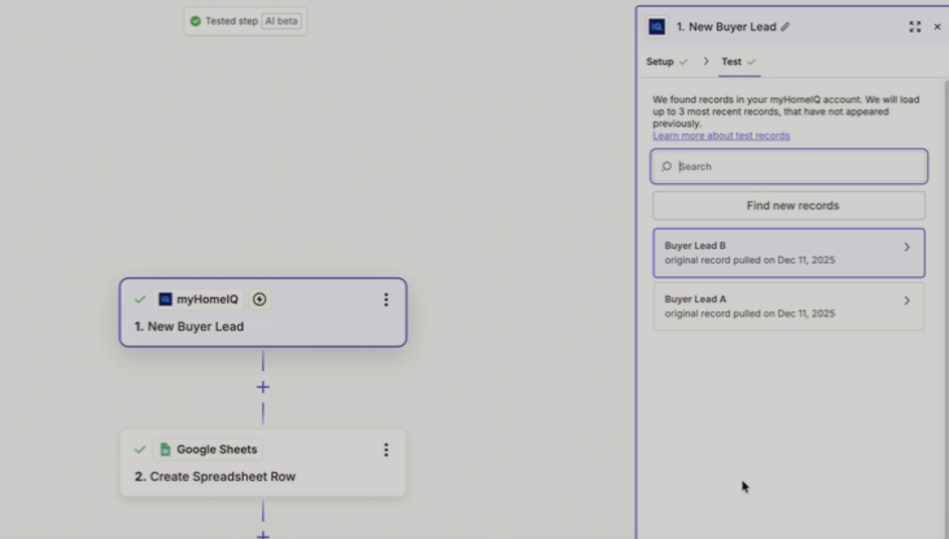Select the Test tab
The image size is (949, 539).
732,62
